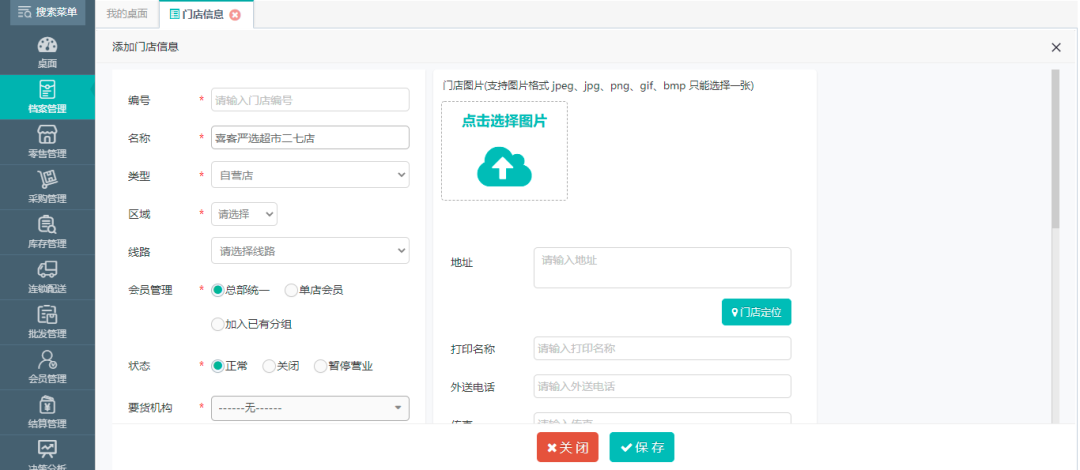Open 连锁配送 truck icon in sidebar
Image resolution: width=1080 pixels, height=470 pixels.
[x=47, y=270]
